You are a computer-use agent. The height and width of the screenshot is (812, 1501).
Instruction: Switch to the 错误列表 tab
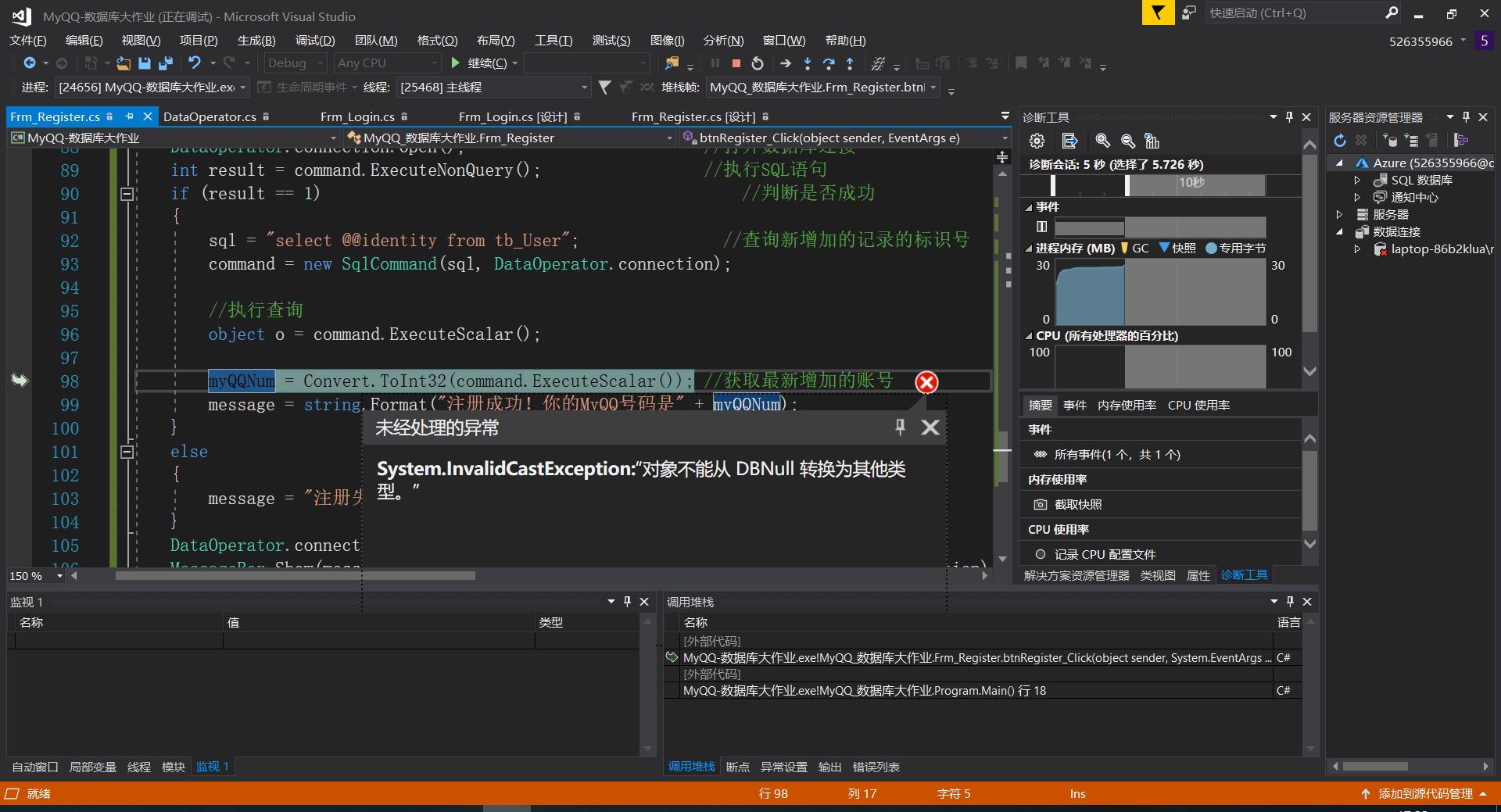[x=876, y=767]
